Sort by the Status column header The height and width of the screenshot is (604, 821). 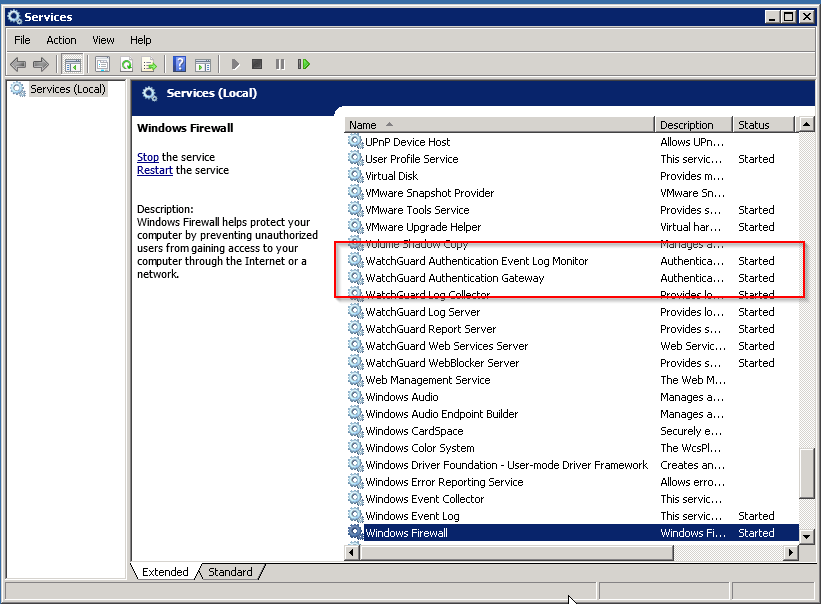pos(763,125)
